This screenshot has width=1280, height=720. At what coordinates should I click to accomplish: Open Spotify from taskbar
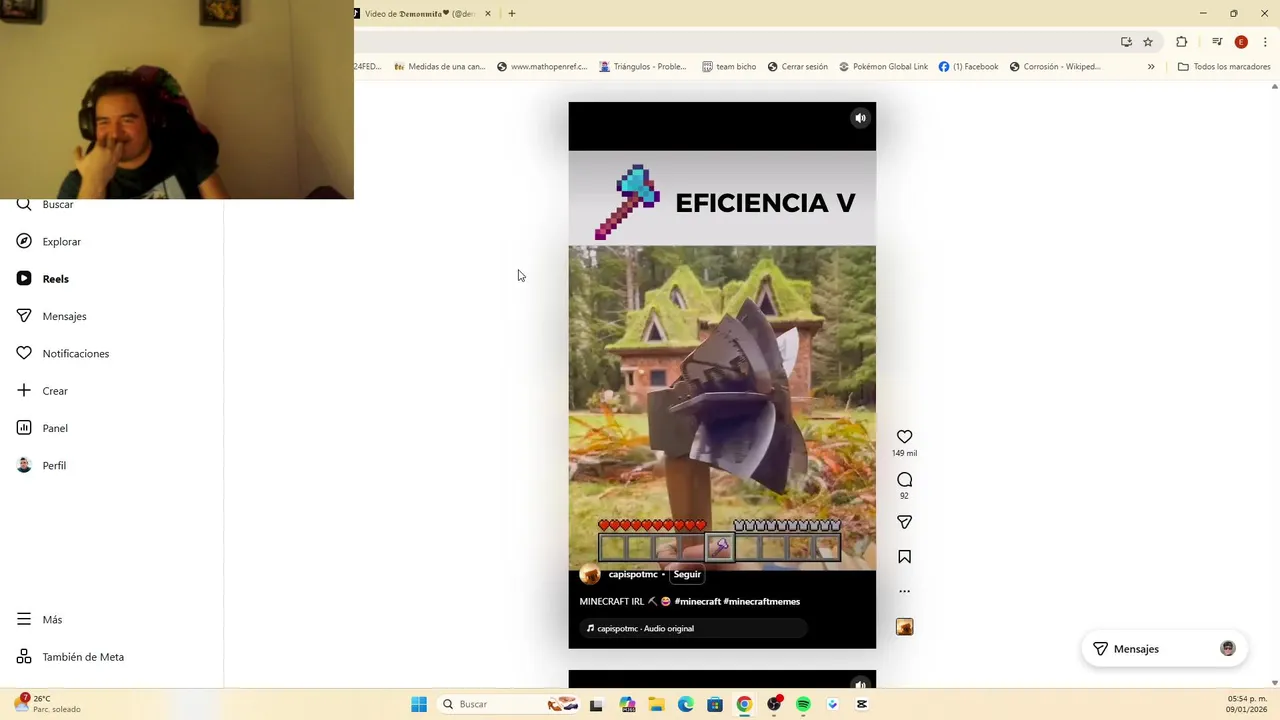click(x=803, y=704)
